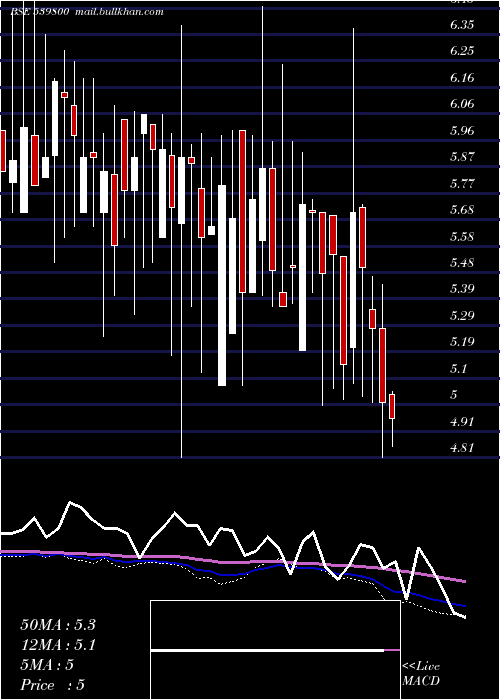Screen dimensions: 500x700
Task: Click the 5.48 price axis label
Action: click(x=462, y=262)
